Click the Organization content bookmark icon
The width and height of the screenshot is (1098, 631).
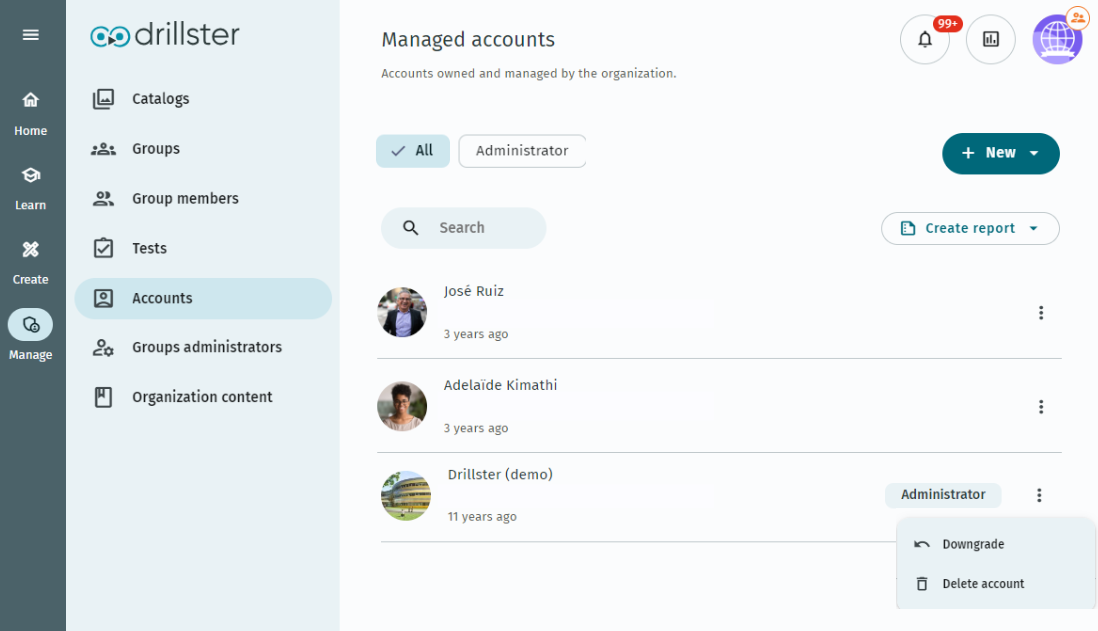103,397
